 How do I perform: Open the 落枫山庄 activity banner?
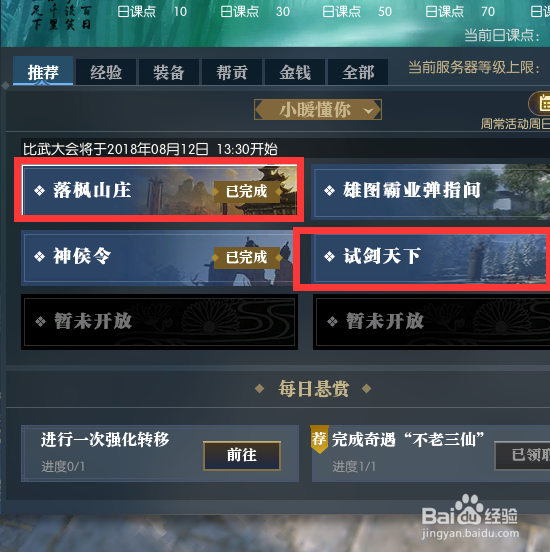click(159, 190)
